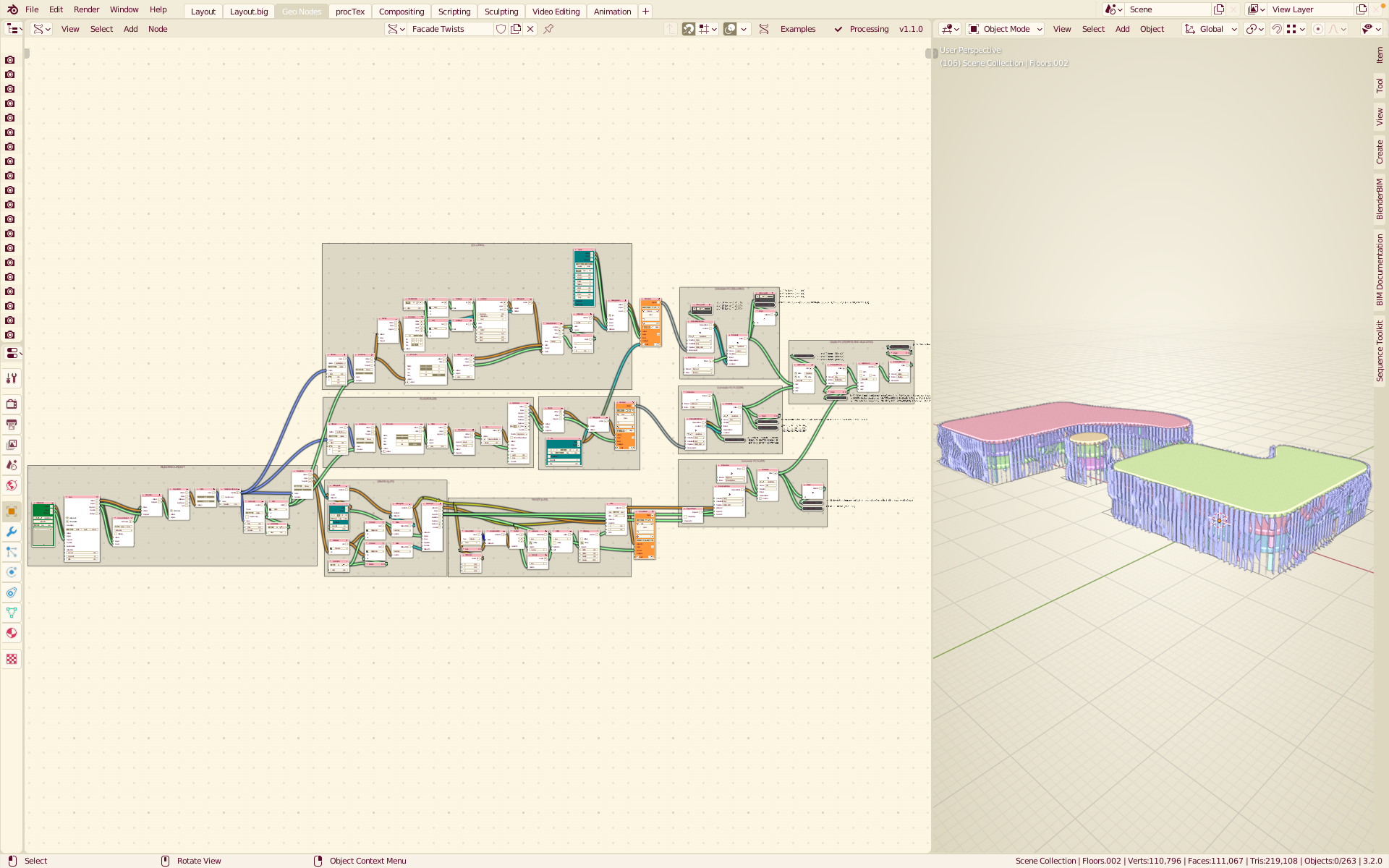Open the Object Data properties tab

click(12, 613)
